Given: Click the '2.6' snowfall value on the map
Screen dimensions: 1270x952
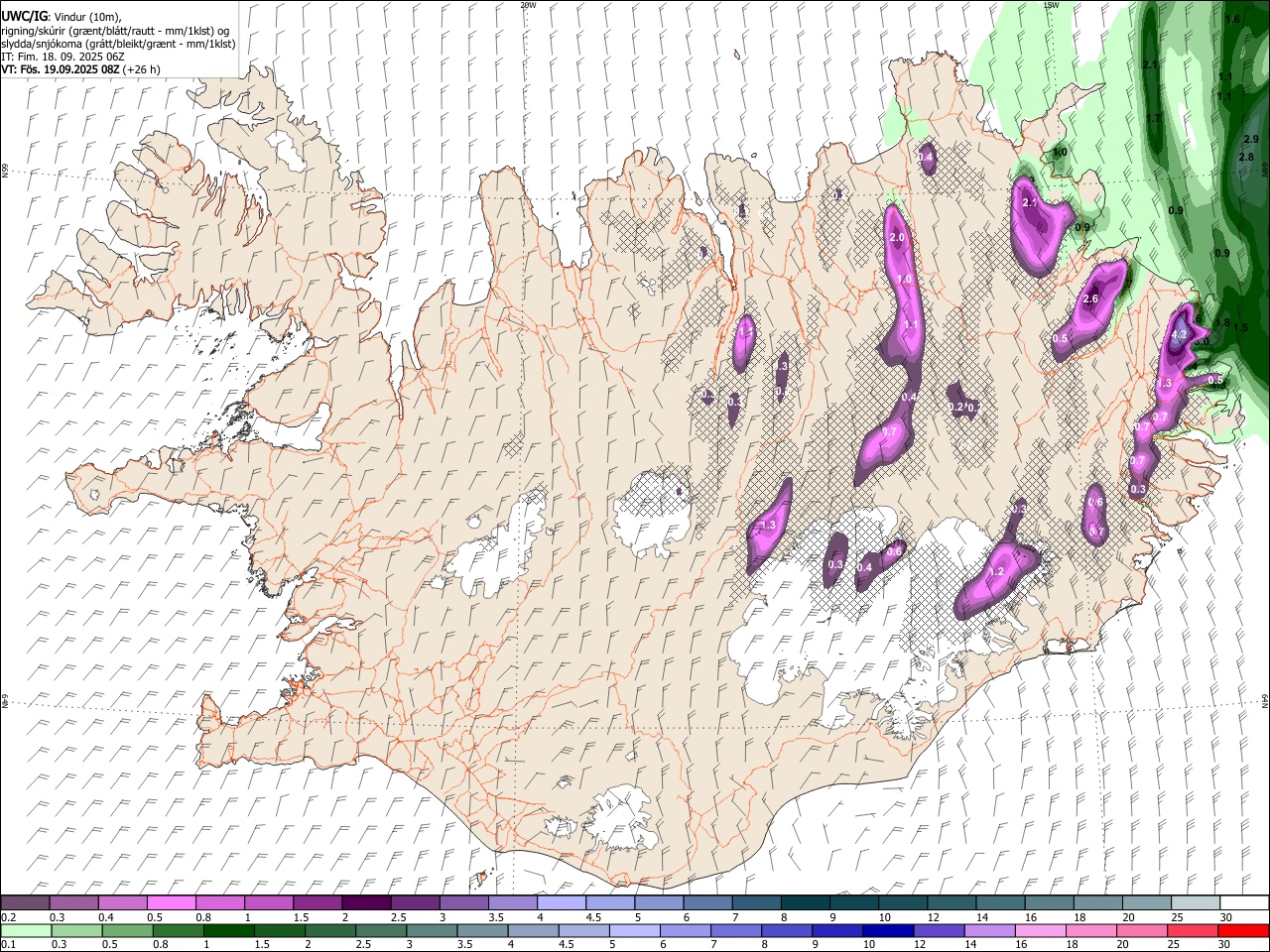Looking at the screenshot, I should 1090,299.
